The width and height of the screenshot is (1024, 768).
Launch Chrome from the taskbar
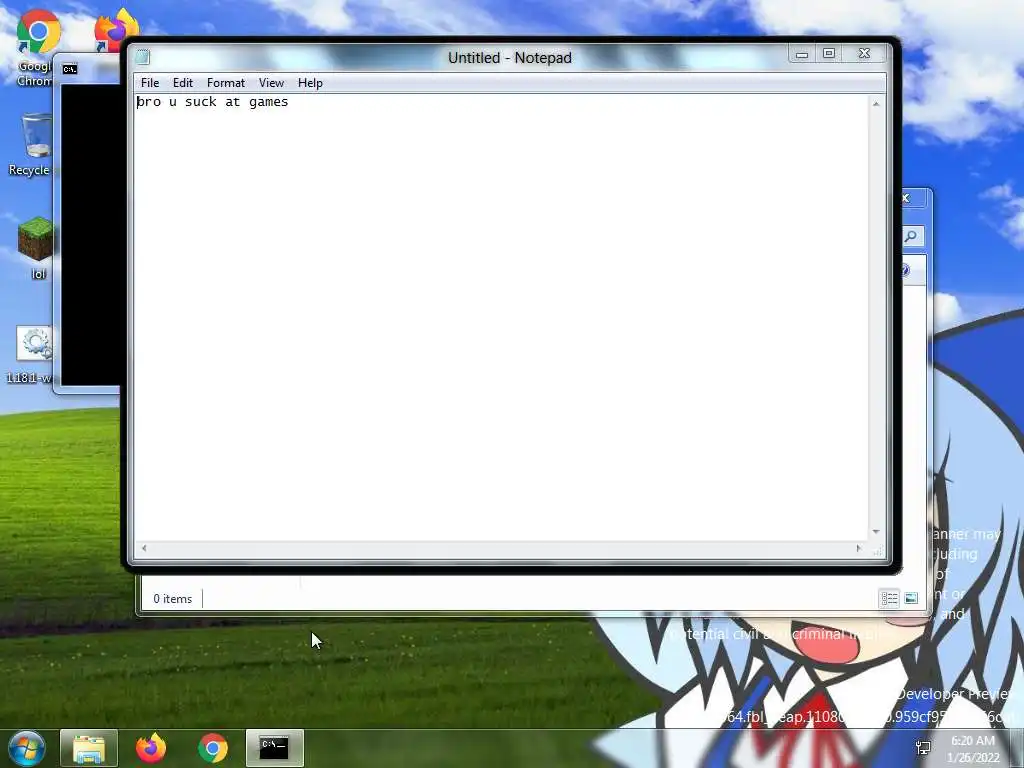tap(213, 748)
